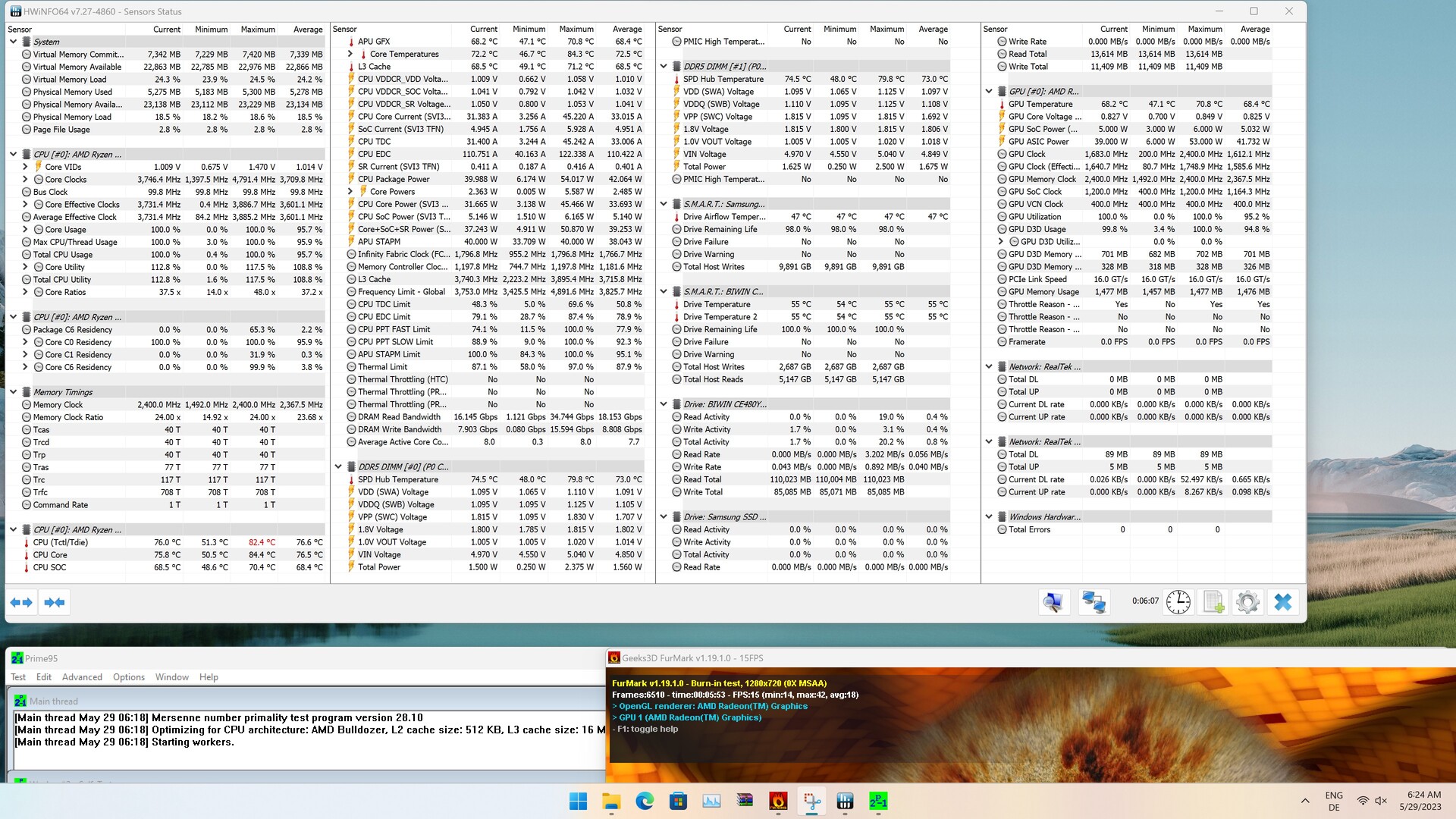Screen dimensions: 1456x819
Task: Open the performance graph app on the taskbar
Action: 711,801
